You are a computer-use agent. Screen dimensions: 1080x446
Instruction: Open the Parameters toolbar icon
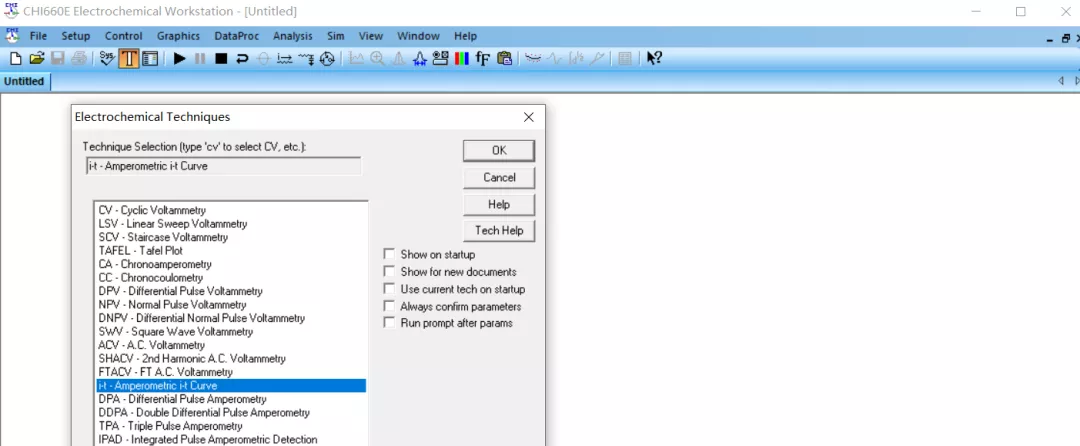pos(150,59)
